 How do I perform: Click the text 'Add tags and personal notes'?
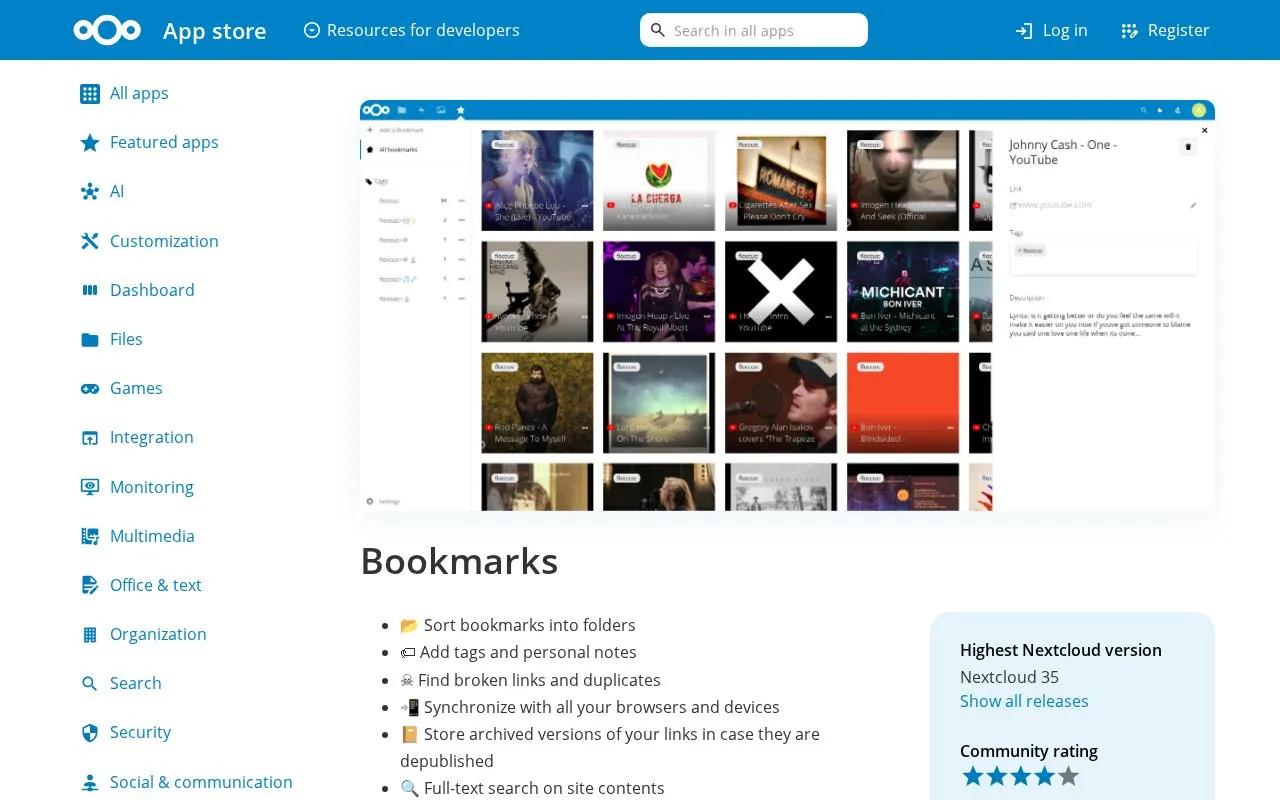point(528,652)
